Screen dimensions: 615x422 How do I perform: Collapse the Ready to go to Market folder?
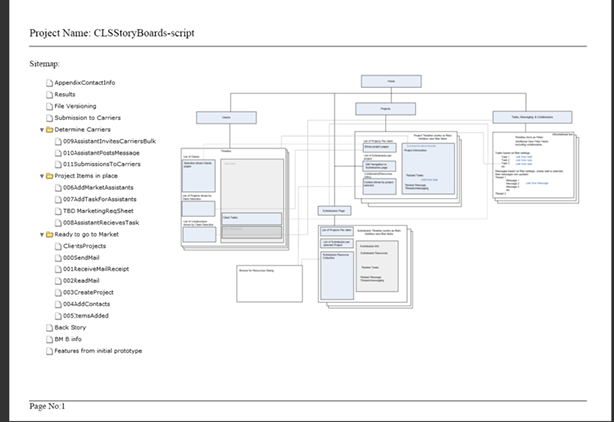click(41, 234)
